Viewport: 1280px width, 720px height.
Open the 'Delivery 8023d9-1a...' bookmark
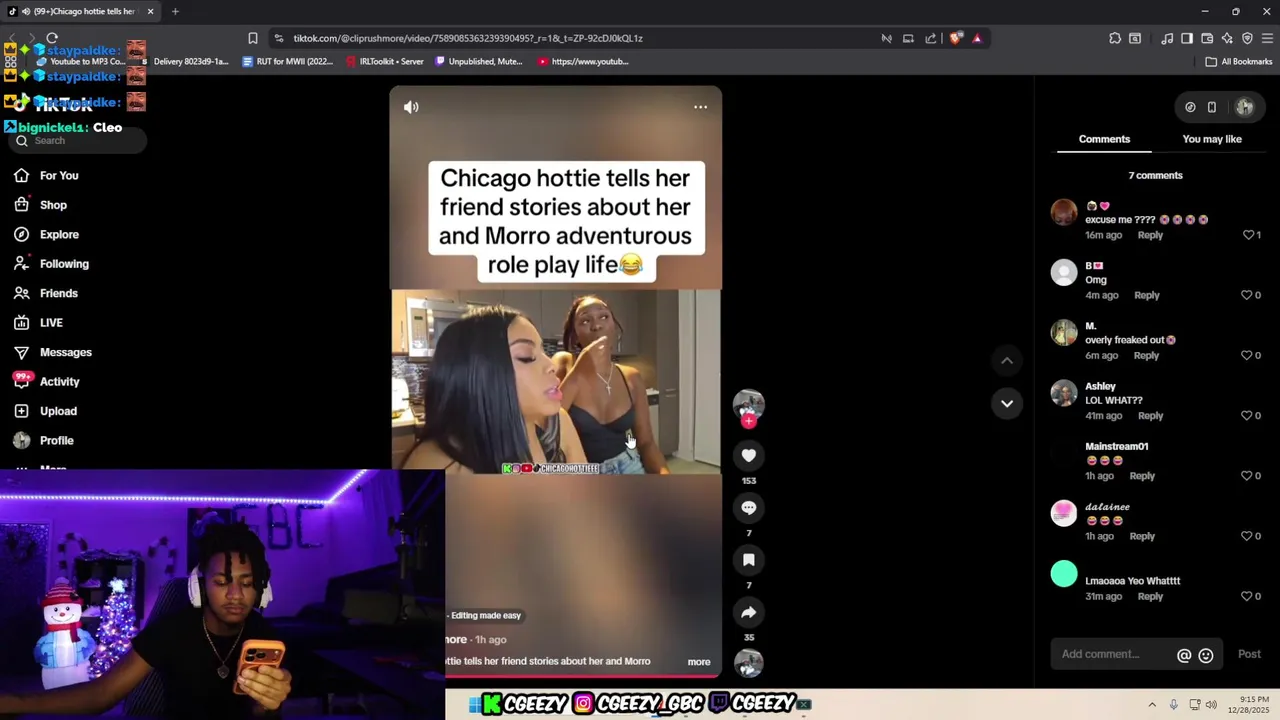[189, 61]
